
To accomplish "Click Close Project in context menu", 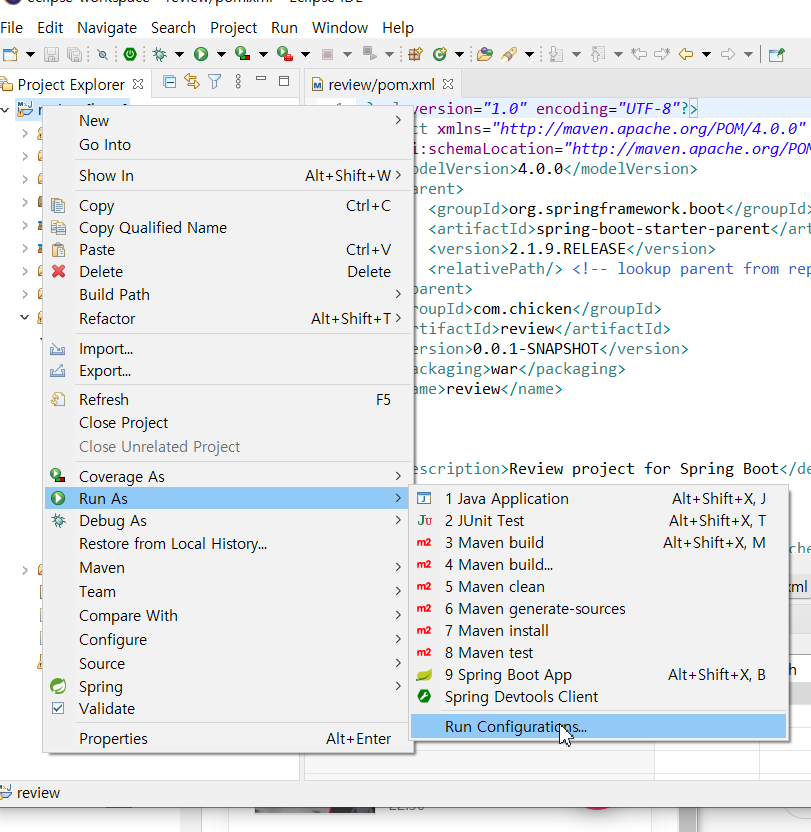I will coord(227,422).
